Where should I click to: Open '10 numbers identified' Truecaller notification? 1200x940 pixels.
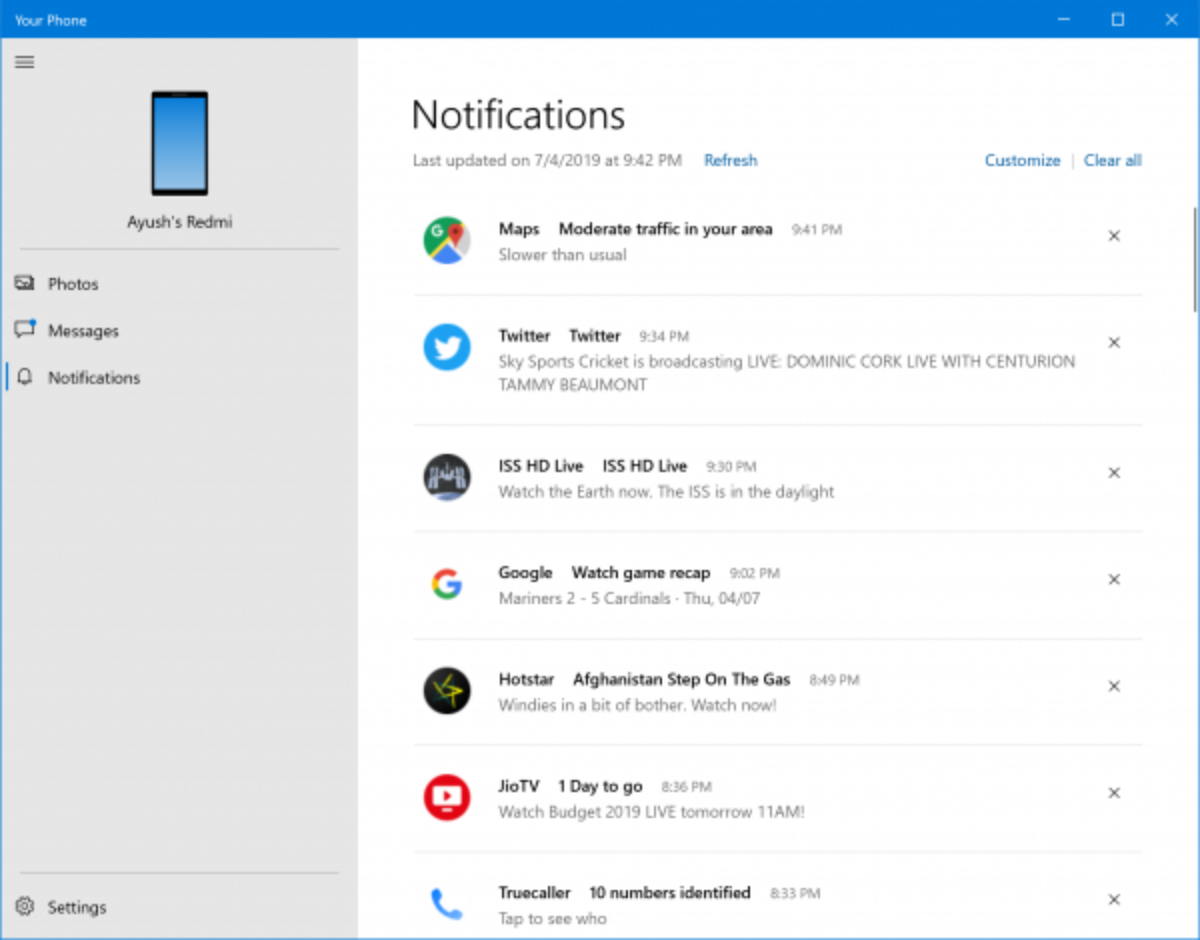pyautogui.click(x=670, y=893)
